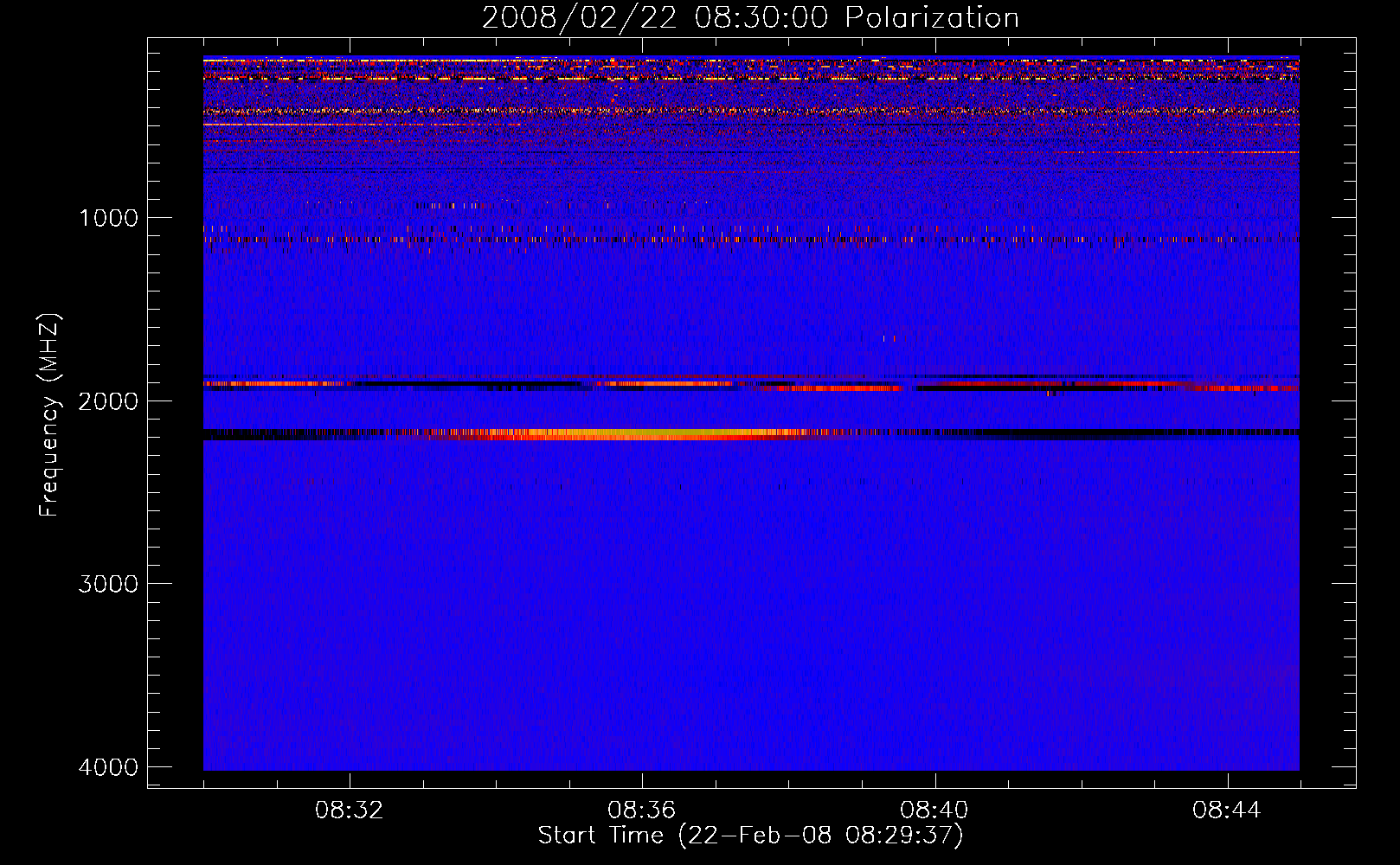The image size is (1400, 865).
Task: Click the 'Start Time (22-Feb-08 08:29:37)' label
Action: tap(750, 836)
